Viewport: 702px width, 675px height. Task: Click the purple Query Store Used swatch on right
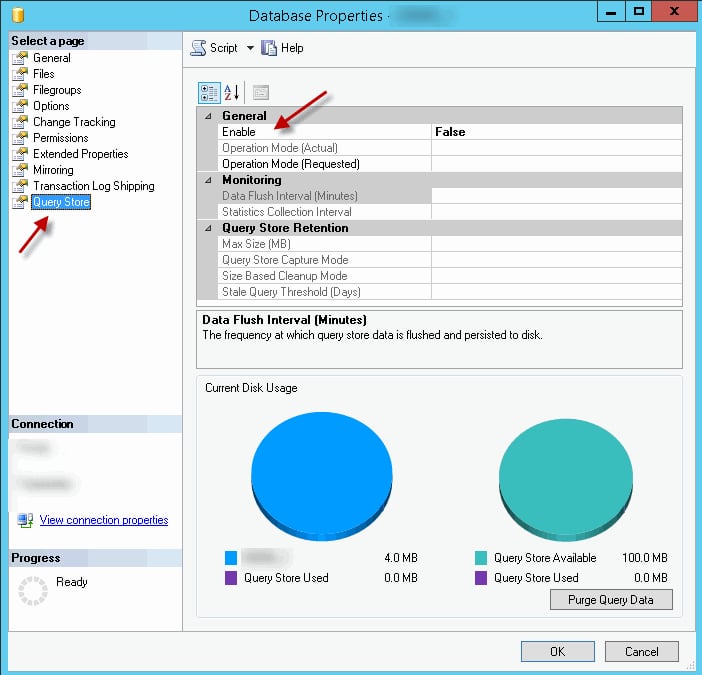(481, 578)
